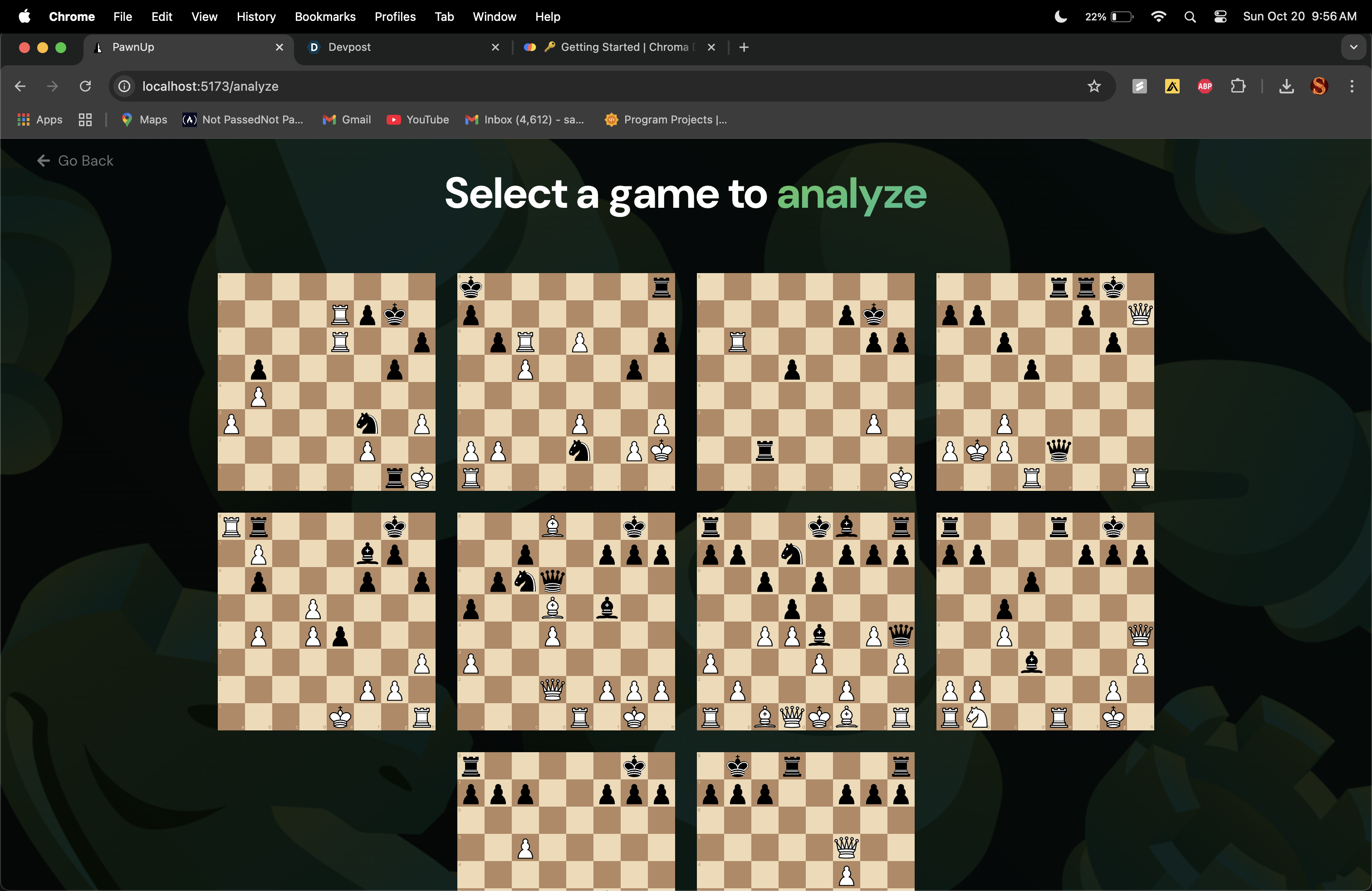Screen dimensions: 1372x891
Task: Click the localhost:5173/analyze address bar
Action: coord(577,87)
